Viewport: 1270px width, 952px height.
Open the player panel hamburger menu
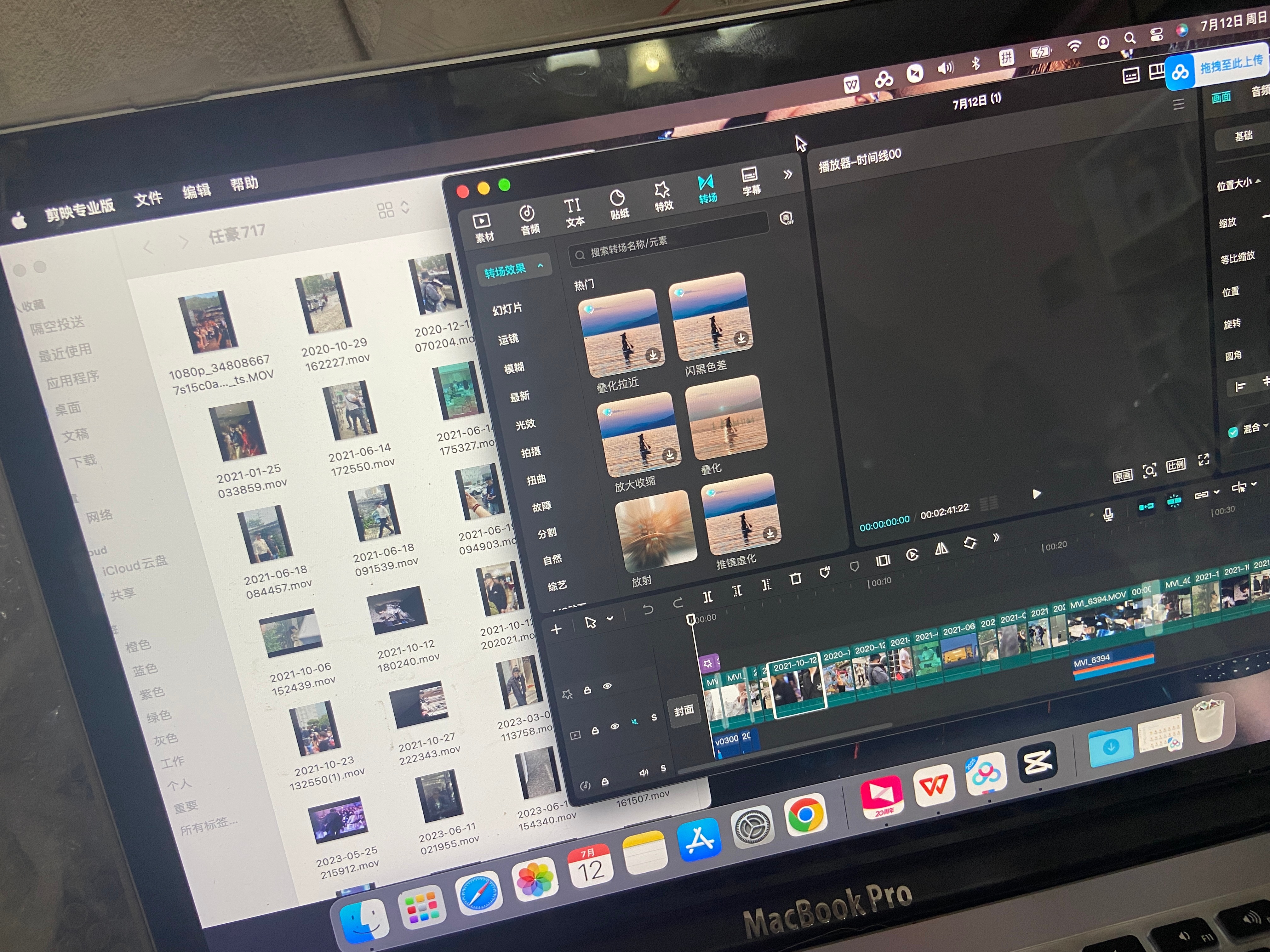coord(1178,104)
